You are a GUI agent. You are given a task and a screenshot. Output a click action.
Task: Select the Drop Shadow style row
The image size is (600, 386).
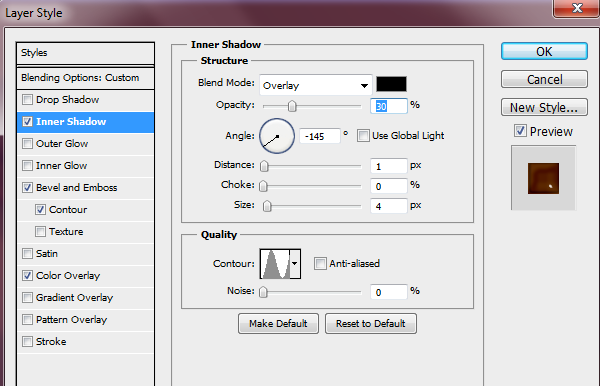click(86, 100)
